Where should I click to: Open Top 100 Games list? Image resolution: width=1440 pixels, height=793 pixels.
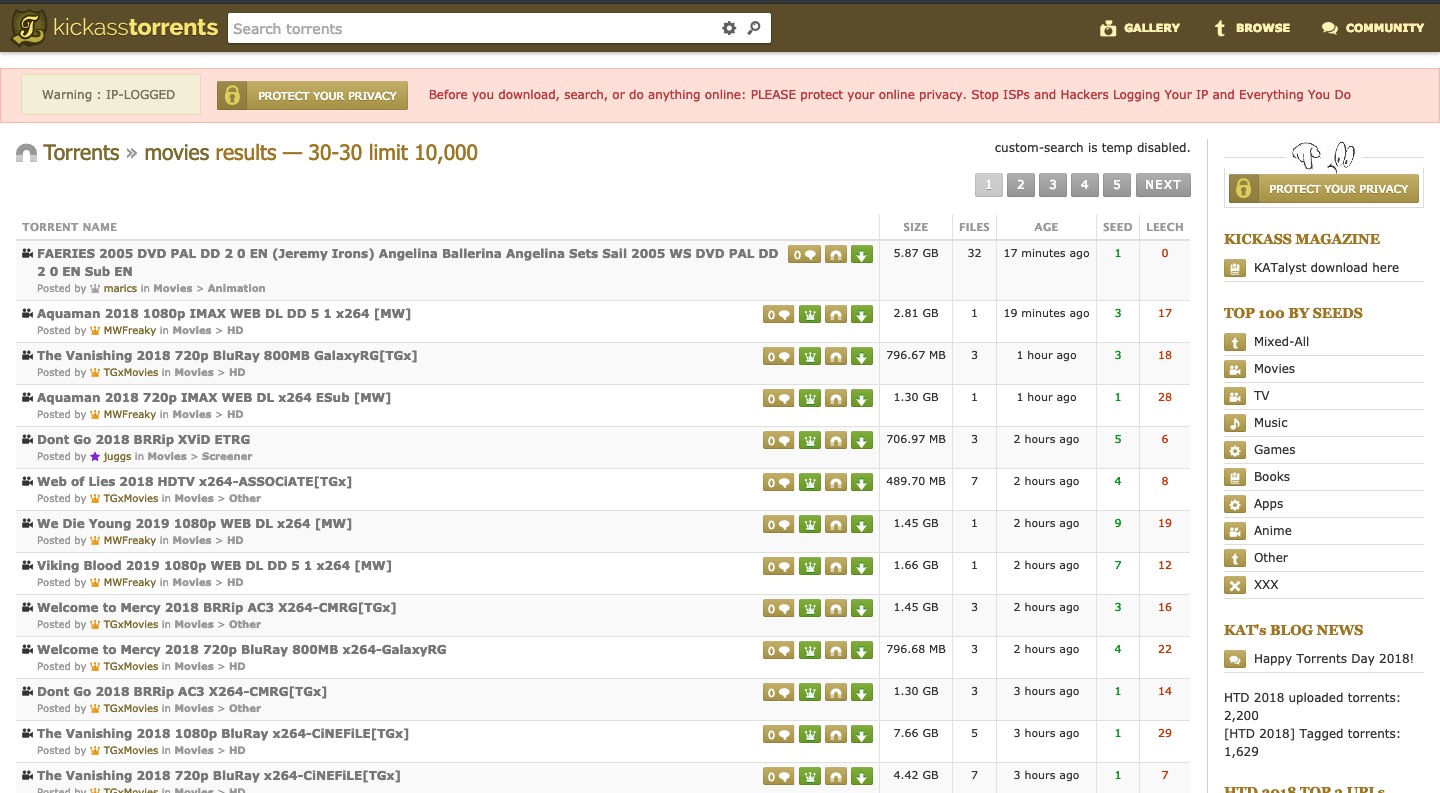click(x=1274, y=449)
